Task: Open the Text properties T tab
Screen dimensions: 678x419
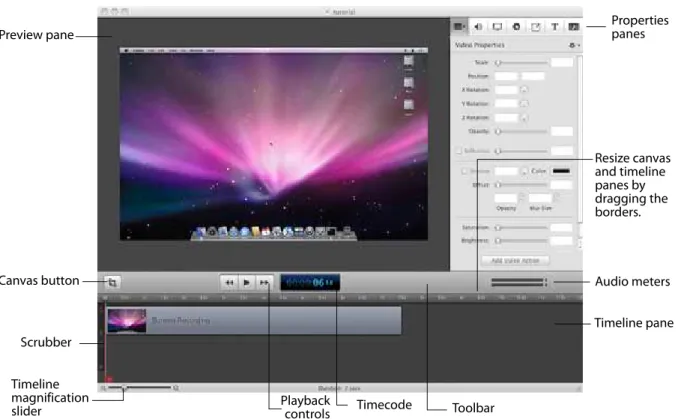Action: [554, 27]
